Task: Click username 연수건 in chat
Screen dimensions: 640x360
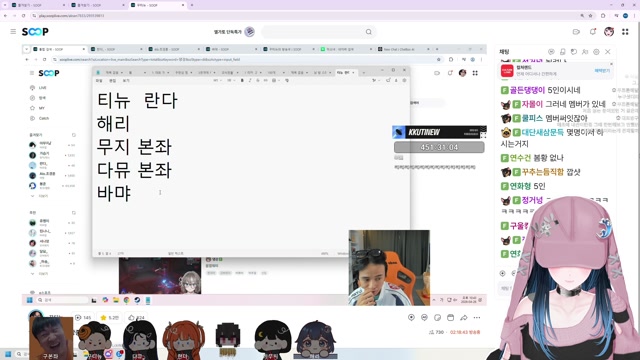Action: (520, 158)
